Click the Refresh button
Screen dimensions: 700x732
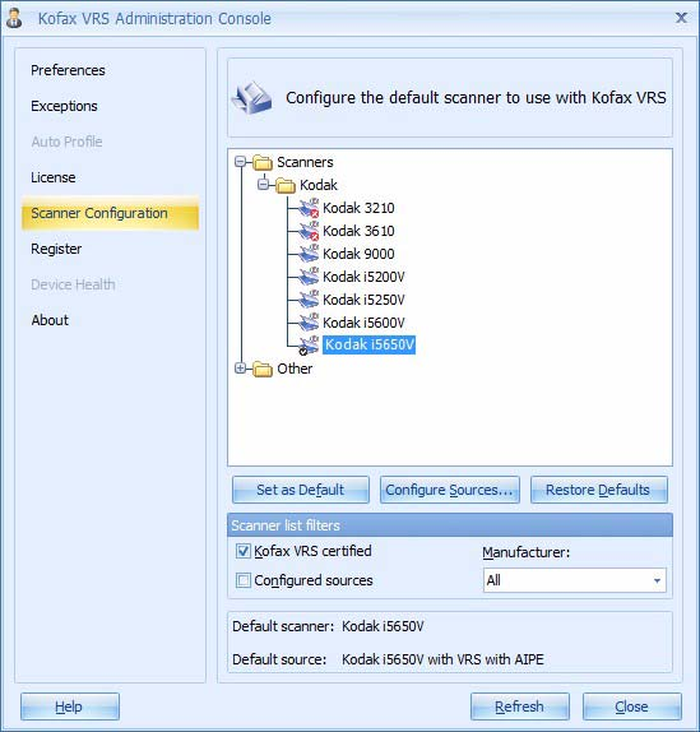520,707
